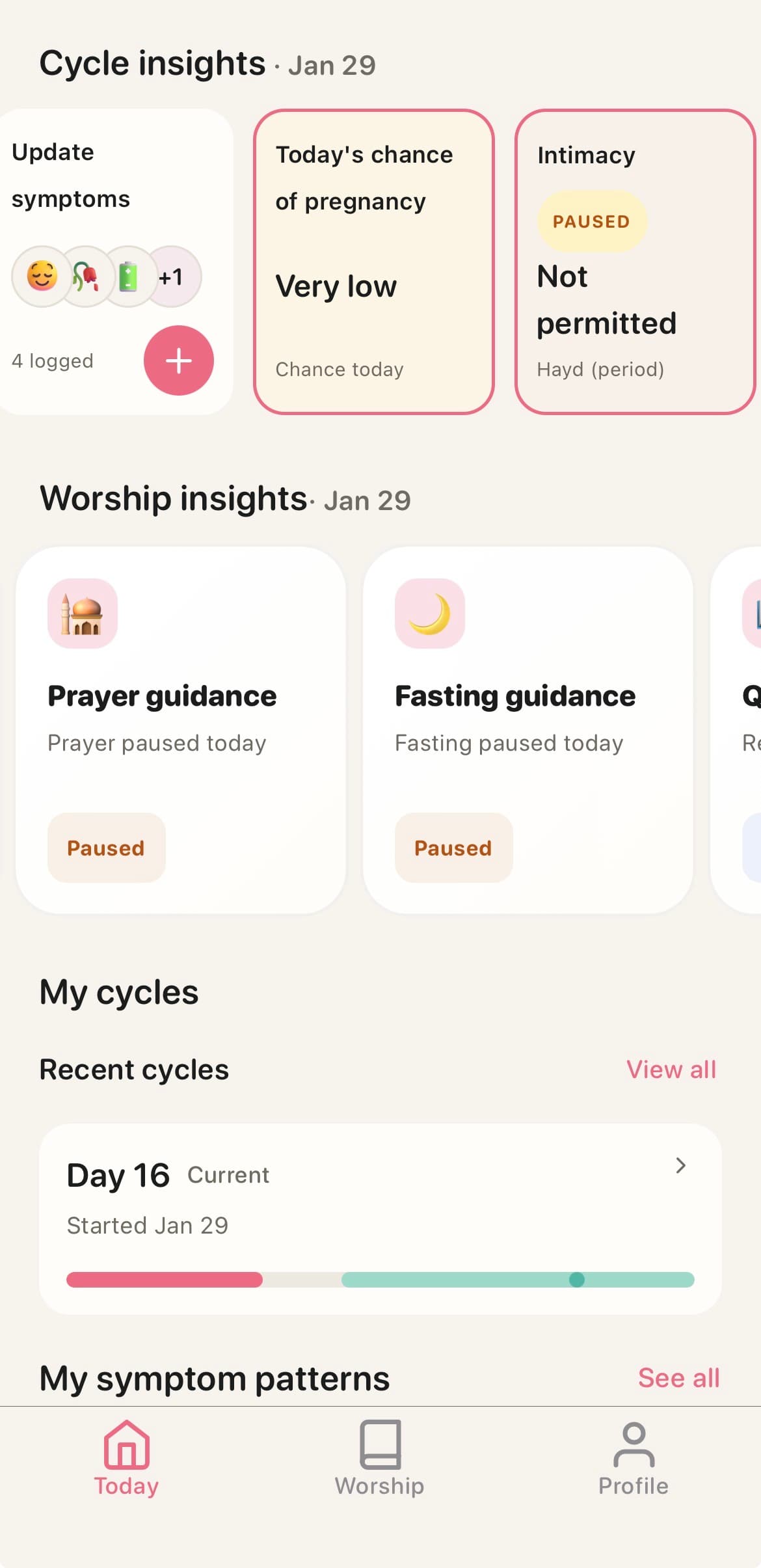Click the wilted rose symptom emoji
Screen dimensions: 761x1568
[85, 277]
